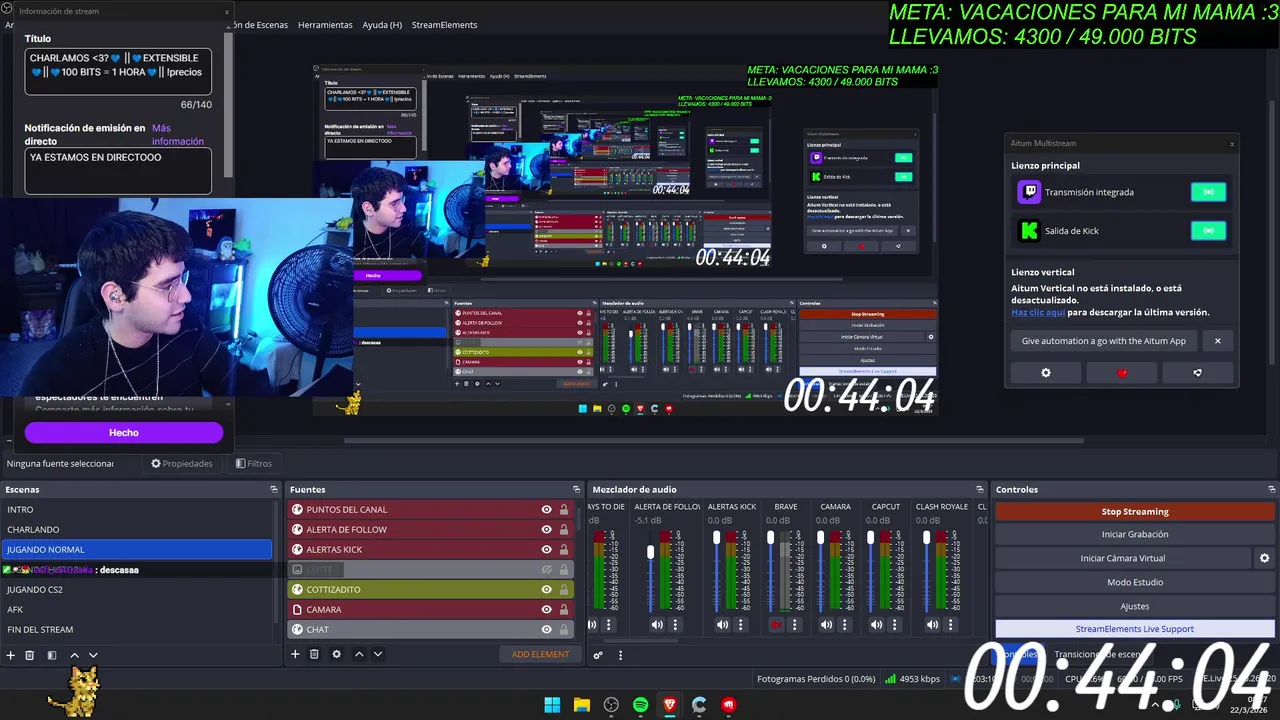Click Stop Streaming button
Viewport: 1280px width, 720px height.
pos(1135,511)
